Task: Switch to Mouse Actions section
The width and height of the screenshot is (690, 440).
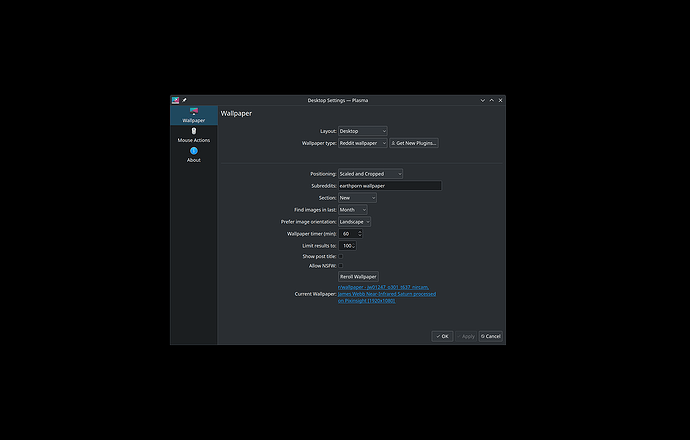Action: (194, 135)
